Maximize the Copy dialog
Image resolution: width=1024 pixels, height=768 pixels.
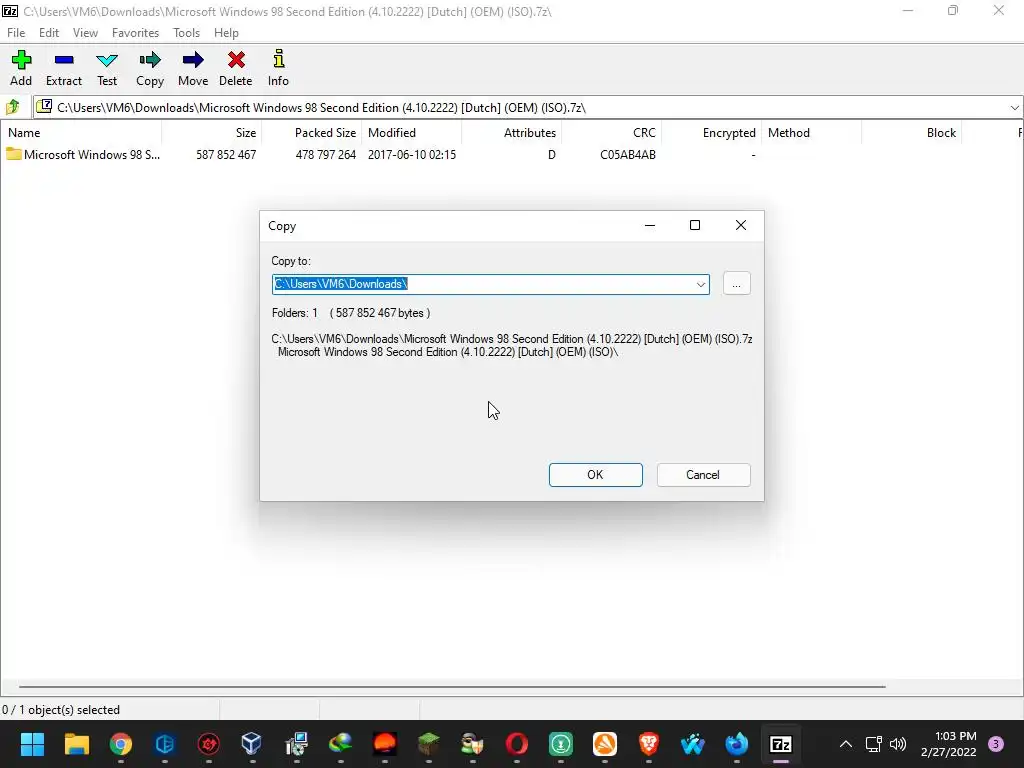click(695, 225)
